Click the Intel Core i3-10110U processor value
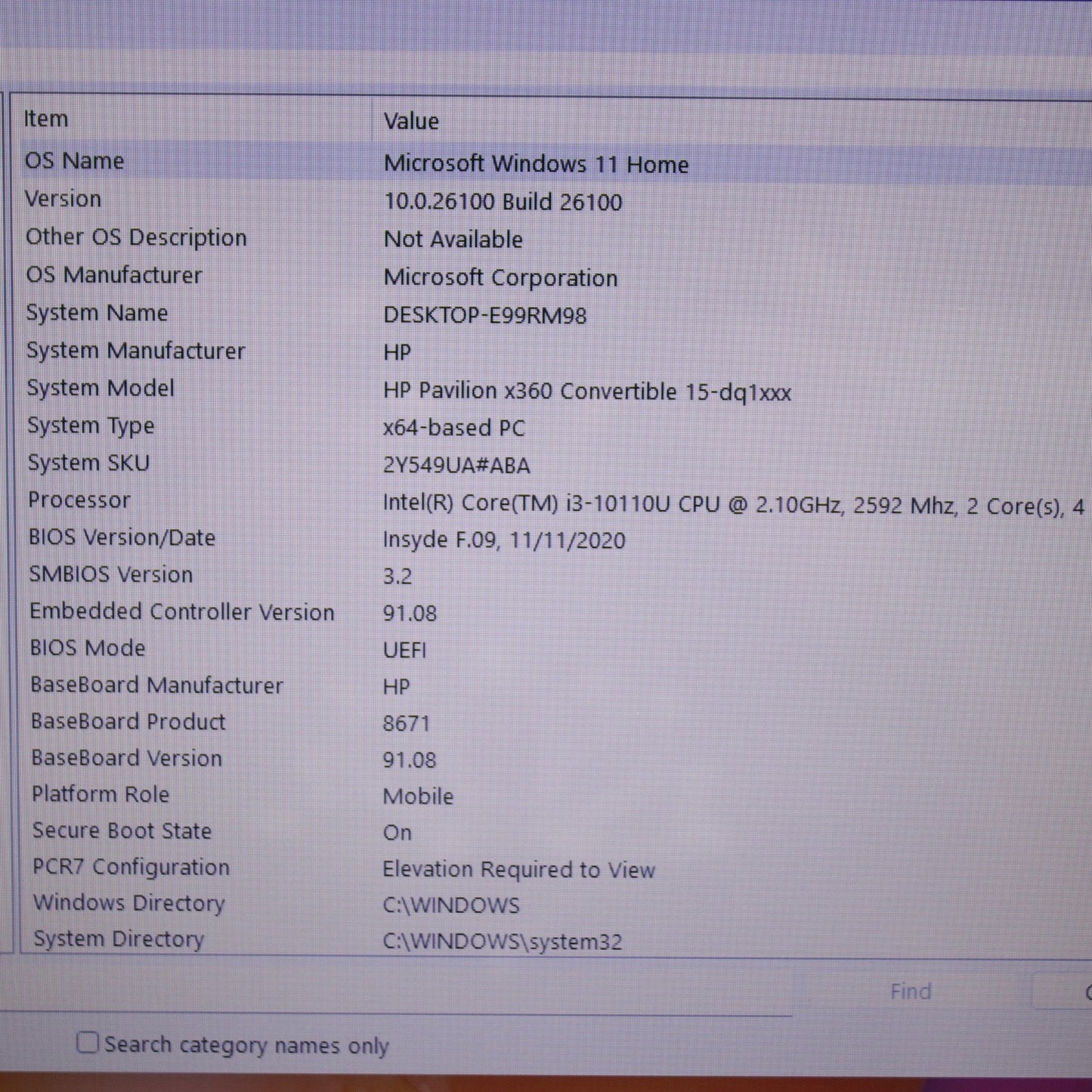The height and width of the screenshot is (1092, 1092). [733, 504]
